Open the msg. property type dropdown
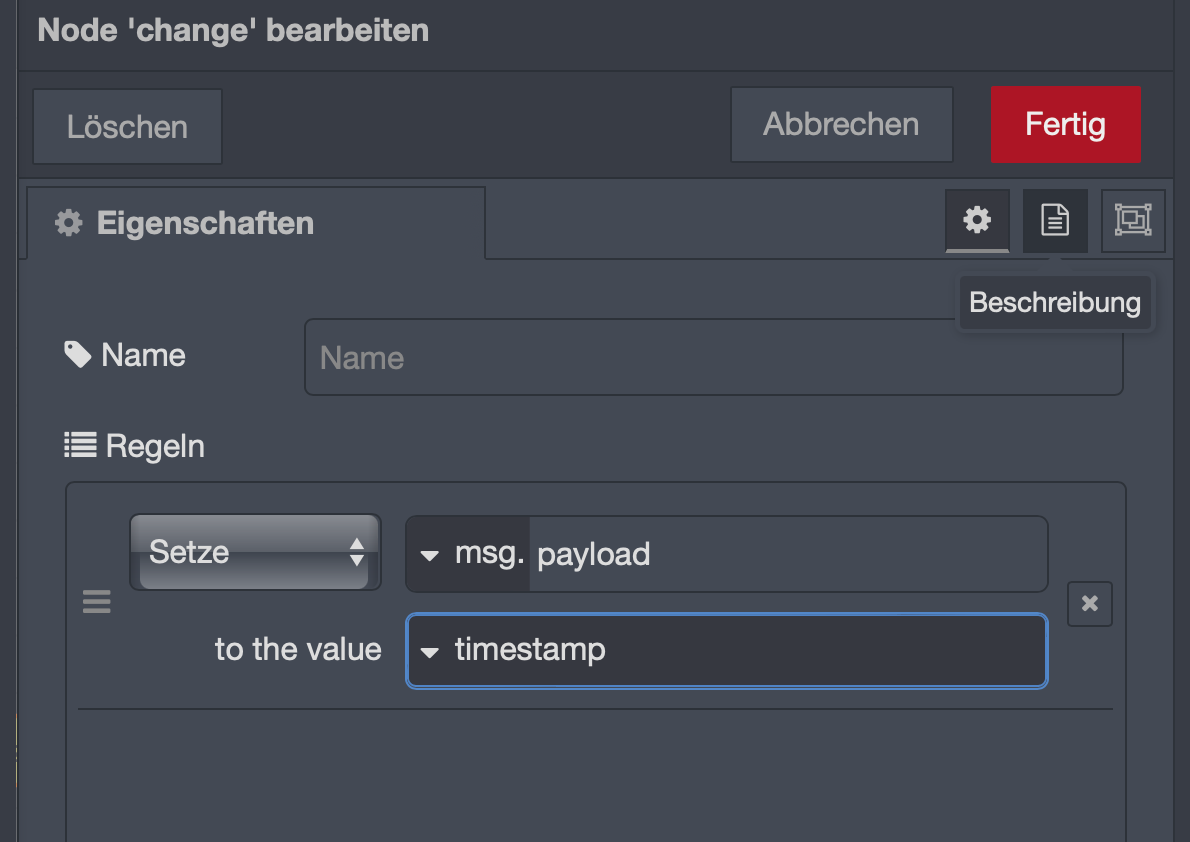This screenshot has height=842, width=1190. pos(467,554)
